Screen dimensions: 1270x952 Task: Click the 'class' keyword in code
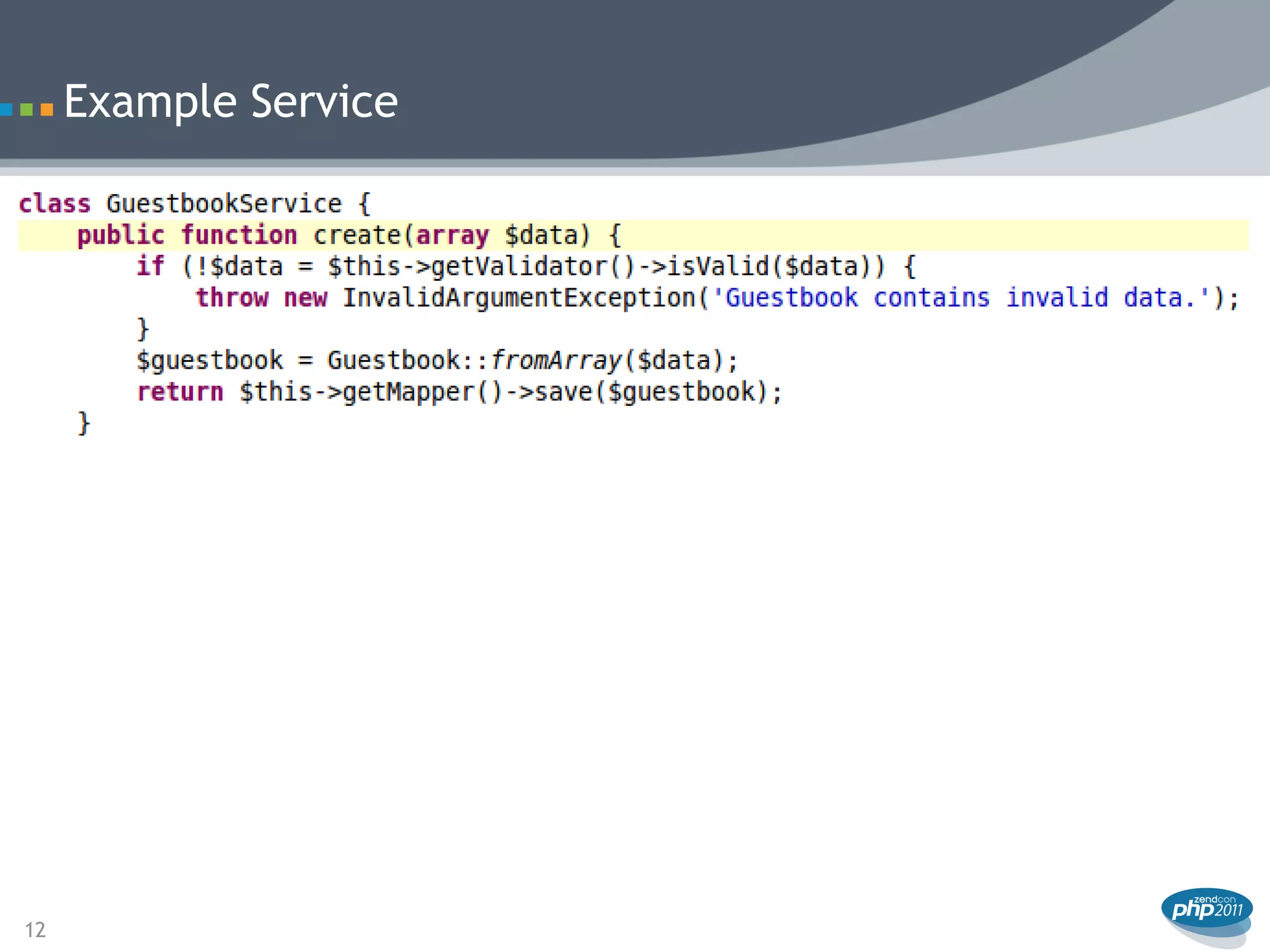click(55, 204)
